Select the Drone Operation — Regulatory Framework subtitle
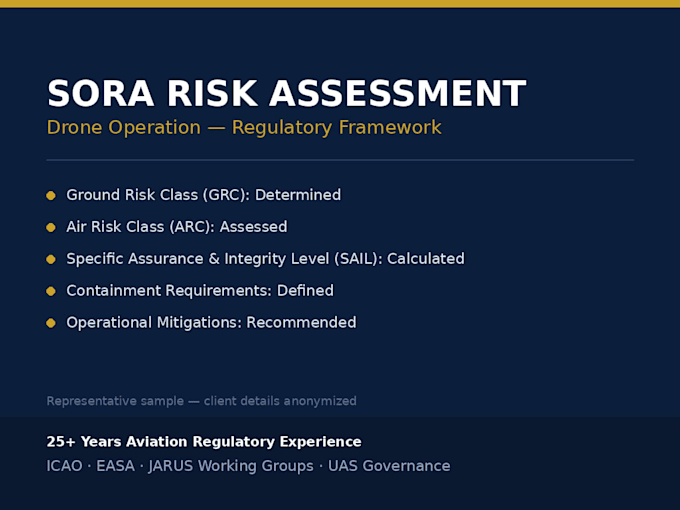Viewport: 680px width, 510px height. coord(244,128)
